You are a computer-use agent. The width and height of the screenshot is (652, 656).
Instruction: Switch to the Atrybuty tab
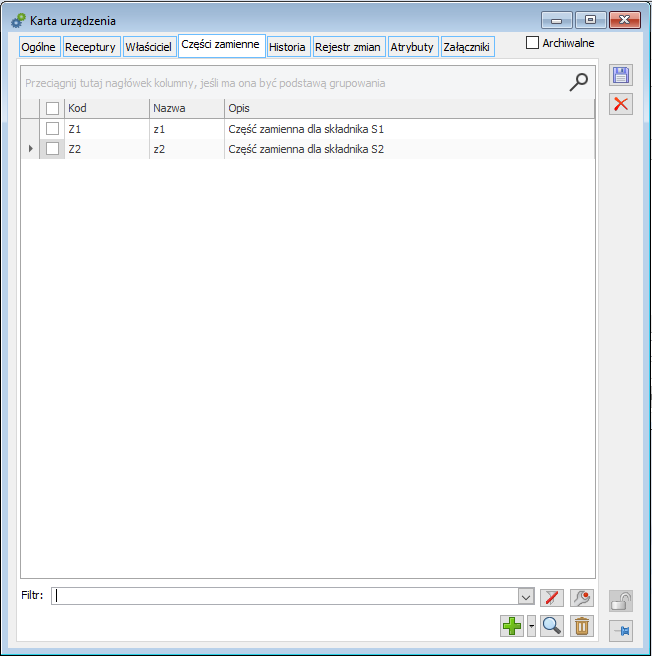[413, 47]
